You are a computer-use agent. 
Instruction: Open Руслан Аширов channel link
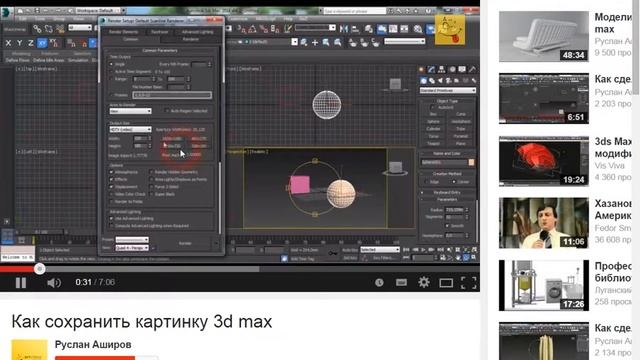[x=93, y=344]
